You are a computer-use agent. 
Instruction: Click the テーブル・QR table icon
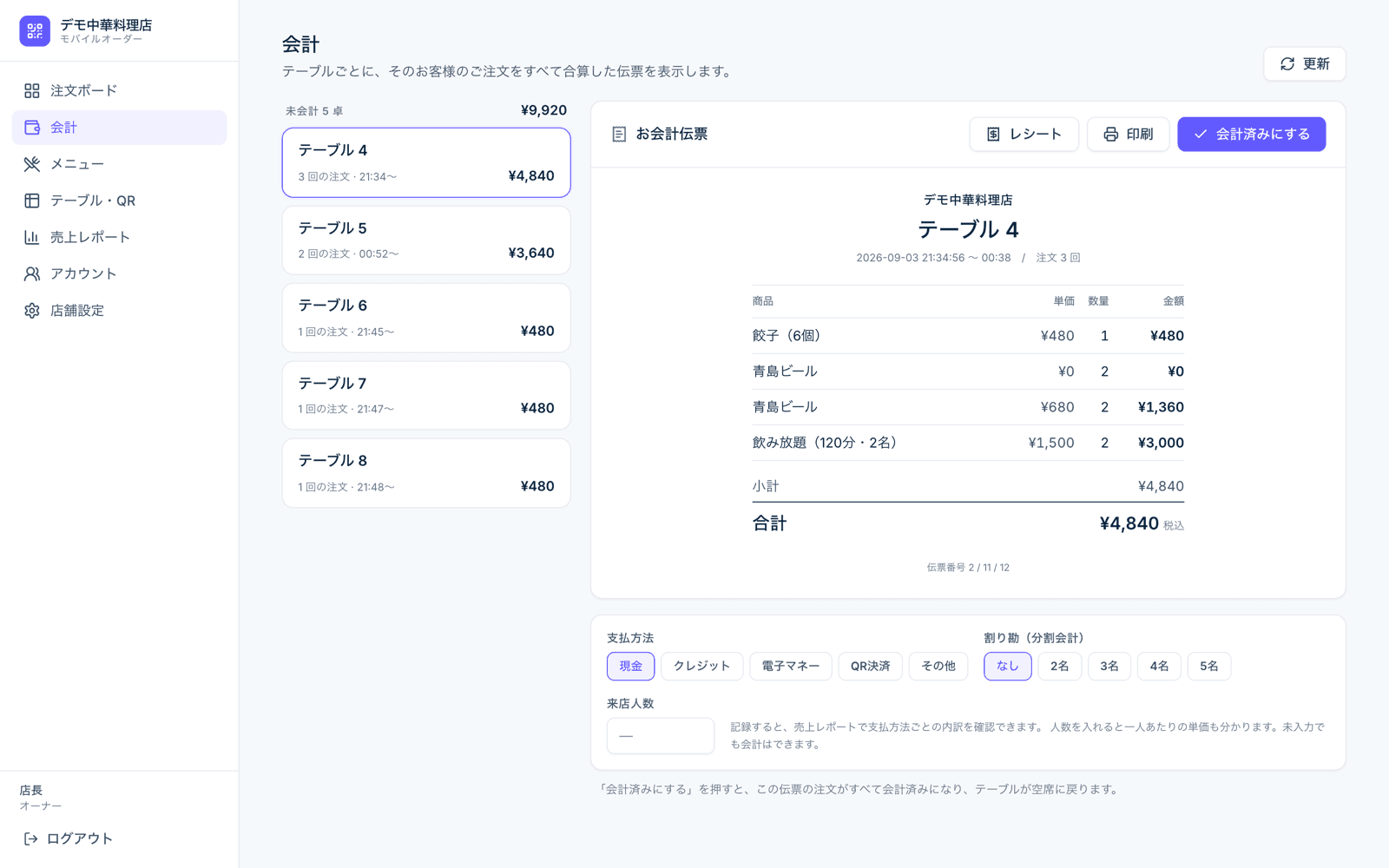pos(32,201)
